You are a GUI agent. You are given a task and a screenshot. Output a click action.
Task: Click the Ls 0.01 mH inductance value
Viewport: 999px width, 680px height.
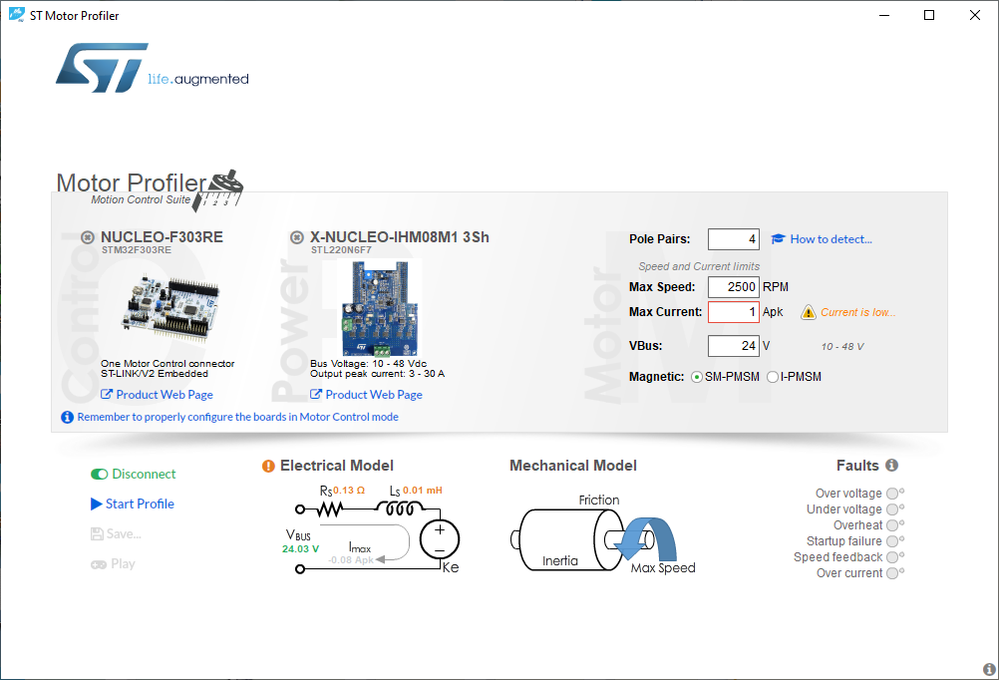click(x=422, y=490)
